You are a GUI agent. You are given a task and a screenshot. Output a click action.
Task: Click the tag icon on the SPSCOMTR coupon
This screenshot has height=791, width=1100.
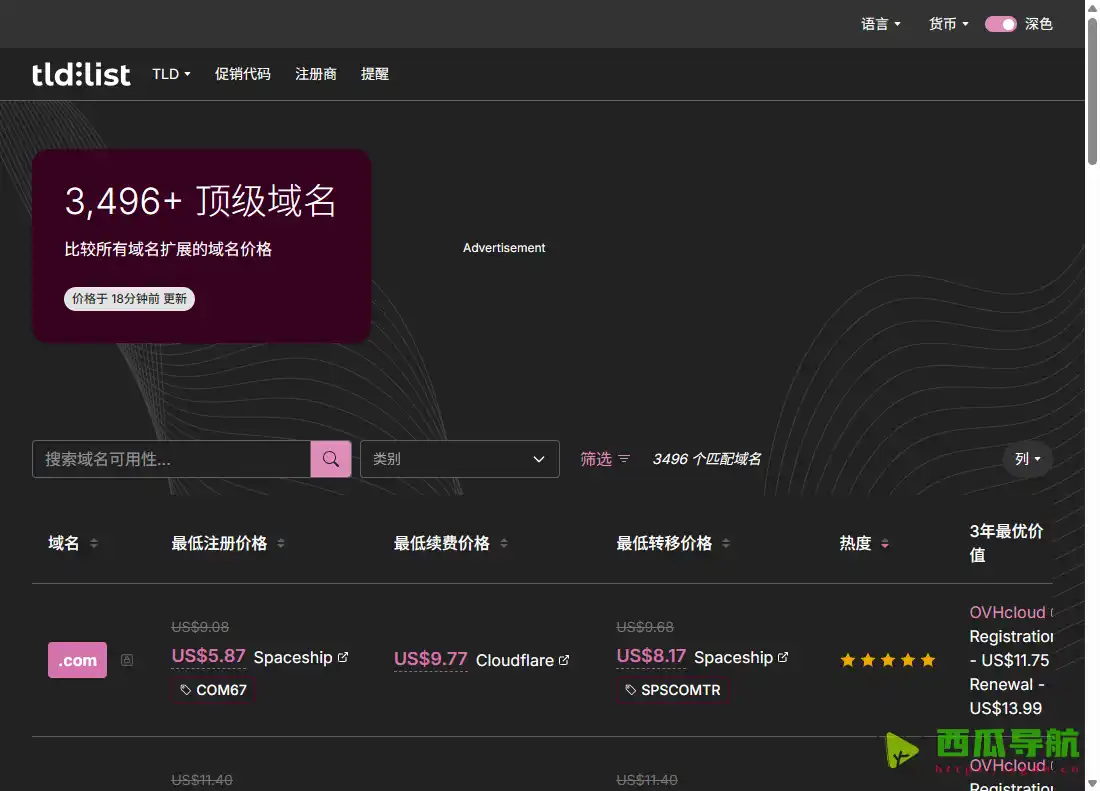coord(631,690)
